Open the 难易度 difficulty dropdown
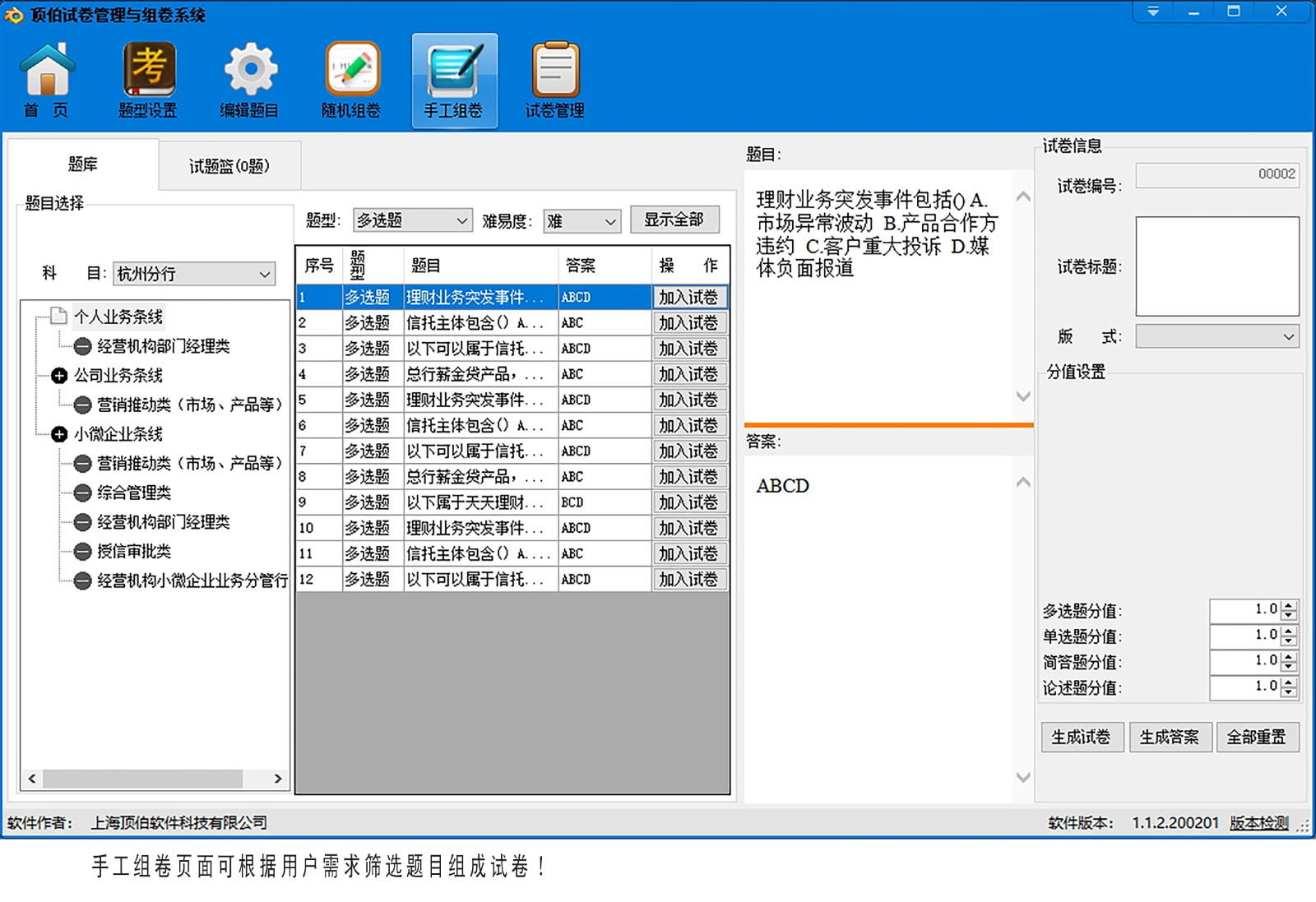Image resolution: width=1316 pixels, height=902 pixels. coord(581,221)
